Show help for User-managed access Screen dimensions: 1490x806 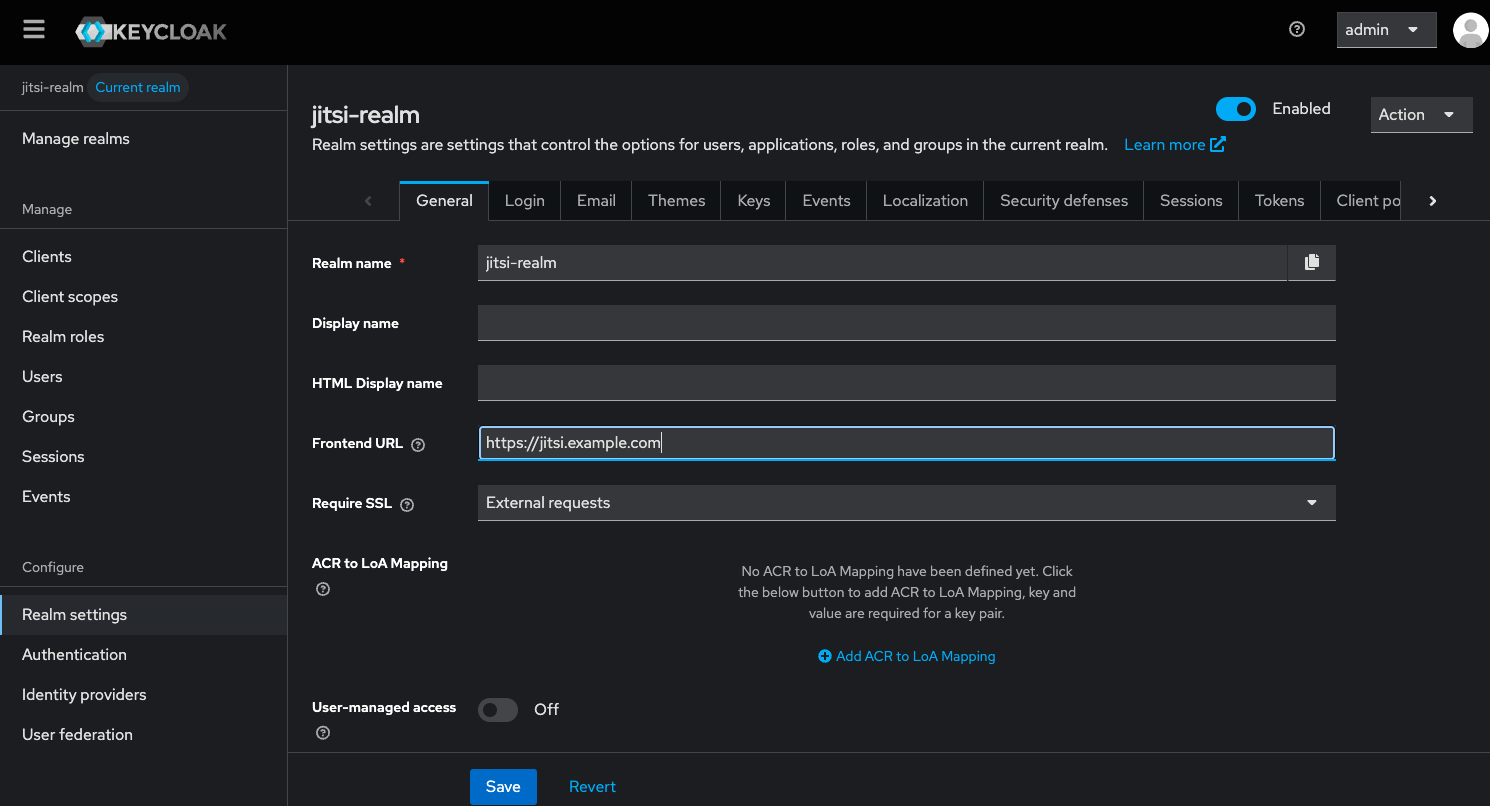click(323, 733)
